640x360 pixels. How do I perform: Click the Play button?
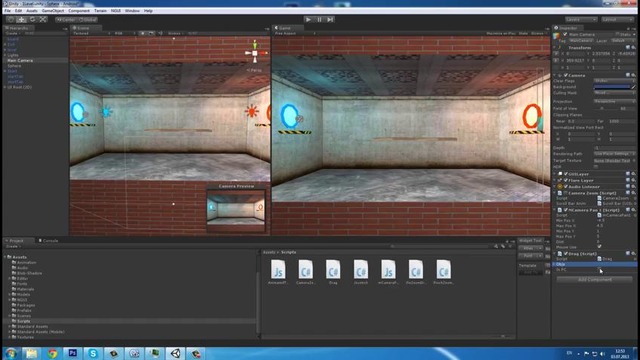[309, 19]
